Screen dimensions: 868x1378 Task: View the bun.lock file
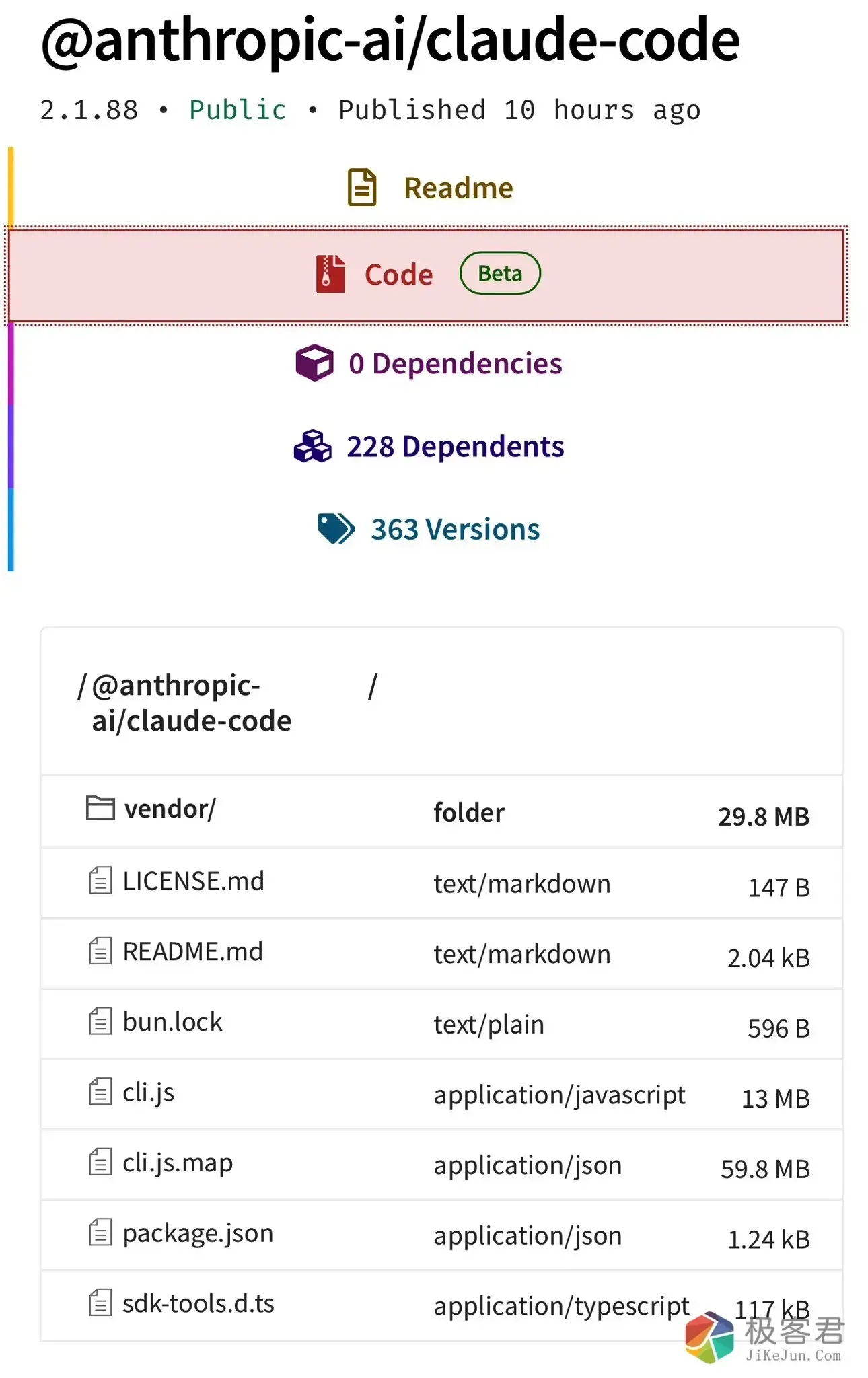pos(172,1022)
